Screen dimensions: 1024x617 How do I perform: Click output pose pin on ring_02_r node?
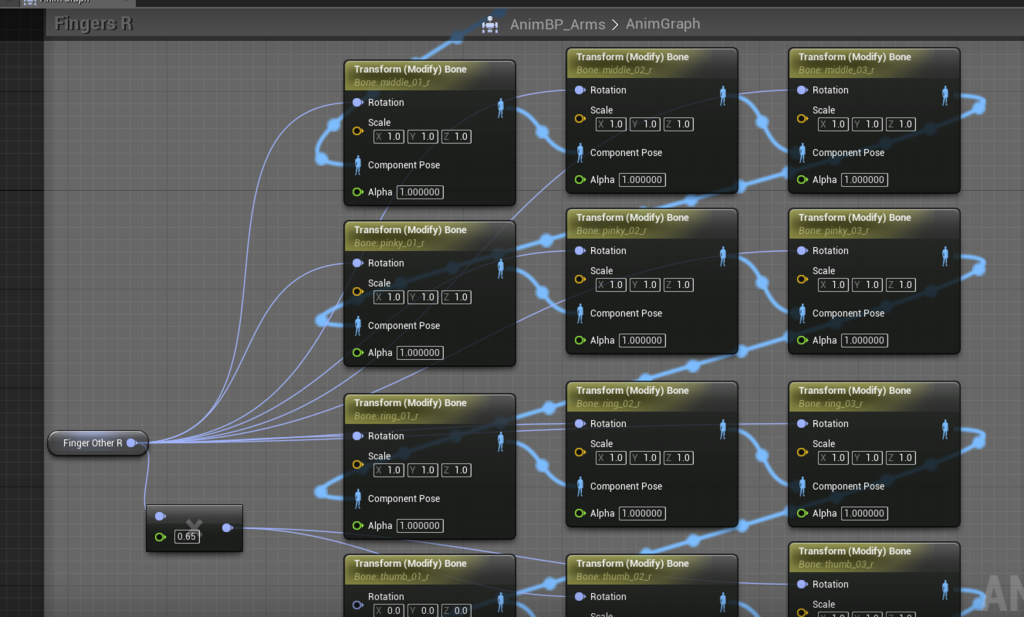click(x=723, y=429)
